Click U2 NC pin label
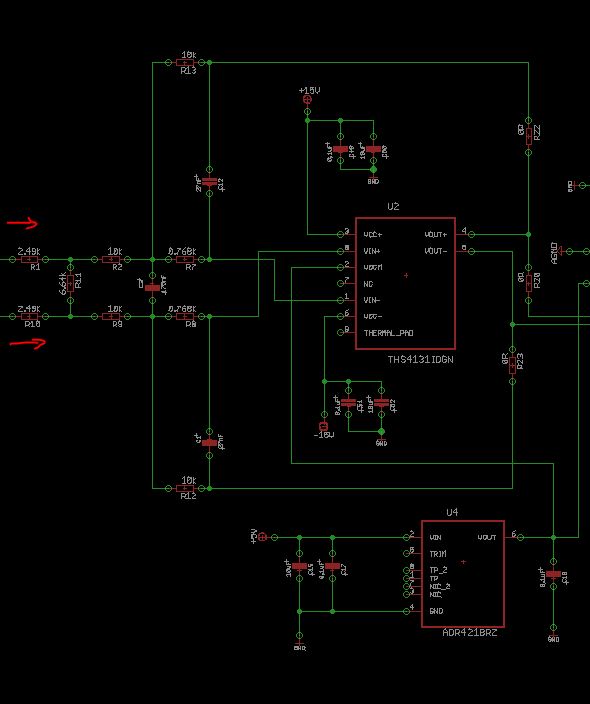The image size is (590, 704). coord(368,284)
